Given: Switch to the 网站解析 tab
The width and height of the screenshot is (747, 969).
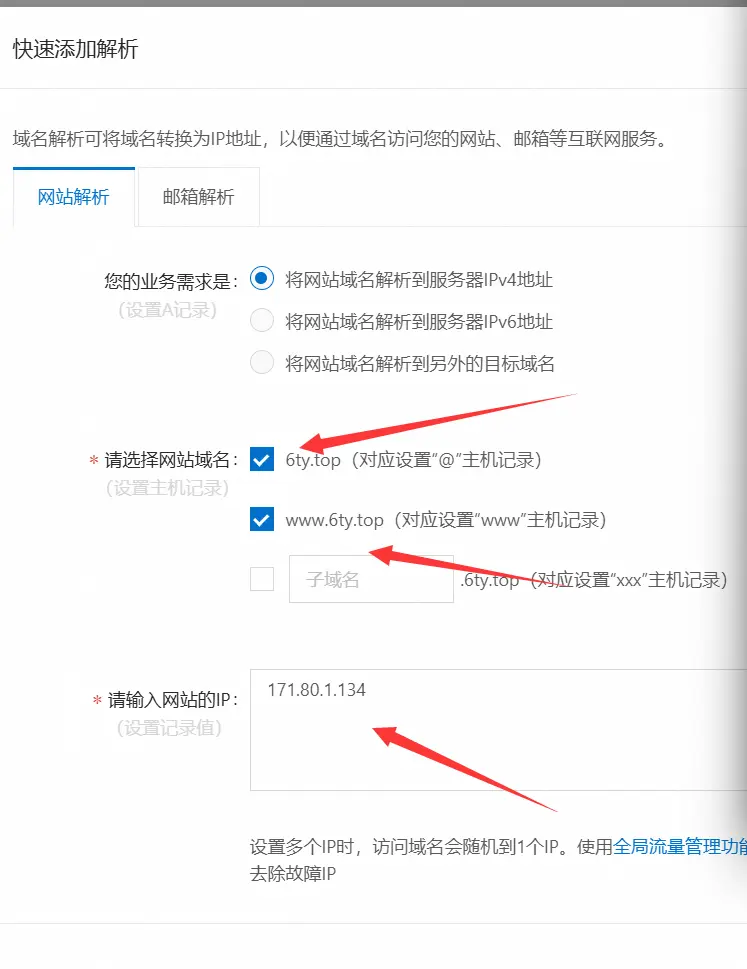Looking at the screenshot, I should tap(74, 197).
